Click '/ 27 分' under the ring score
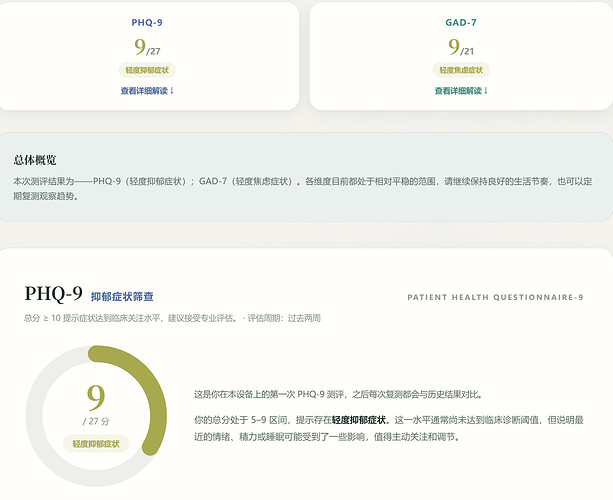 pos(96,421)
